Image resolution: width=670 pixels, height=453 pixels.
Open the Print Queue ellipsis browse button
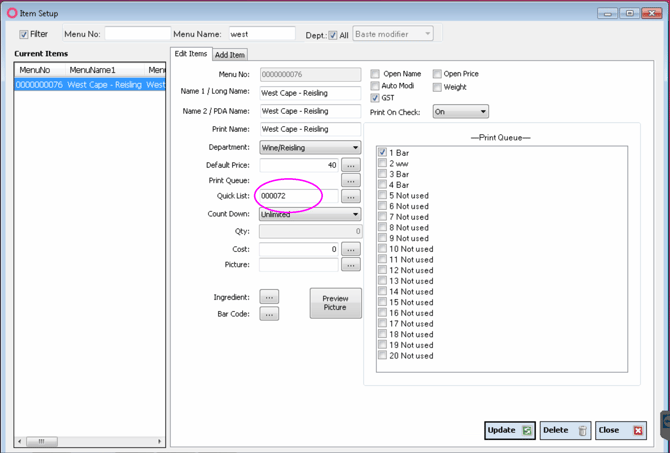[x=351, y=180]
